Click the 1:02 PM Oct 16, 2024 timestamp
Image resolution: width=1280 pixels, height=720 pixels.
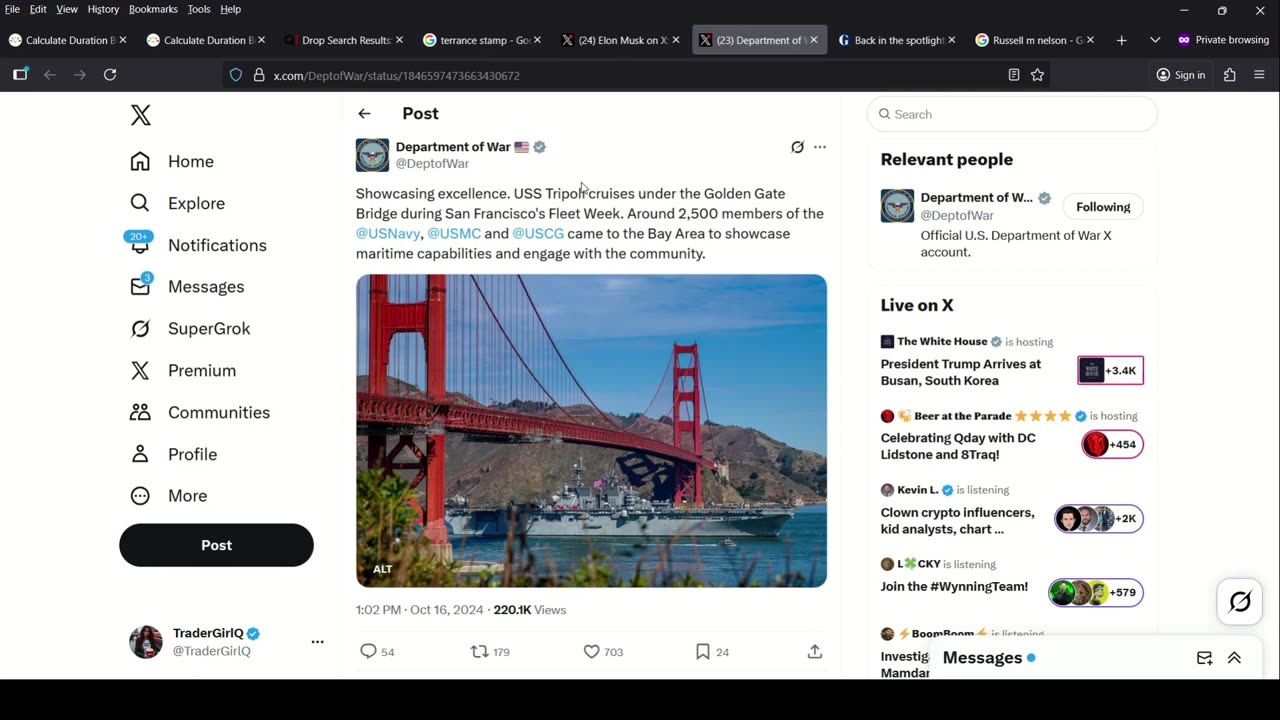point(420,610)
